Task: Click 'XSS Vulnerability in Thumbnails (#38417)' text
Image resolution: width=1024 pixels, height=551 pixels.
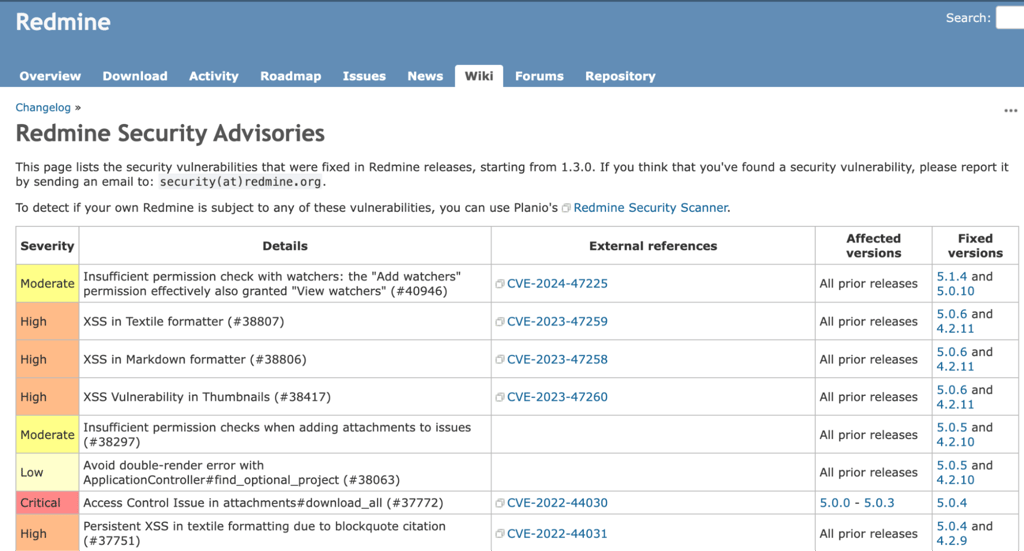Action: click(x=207, y=397)
